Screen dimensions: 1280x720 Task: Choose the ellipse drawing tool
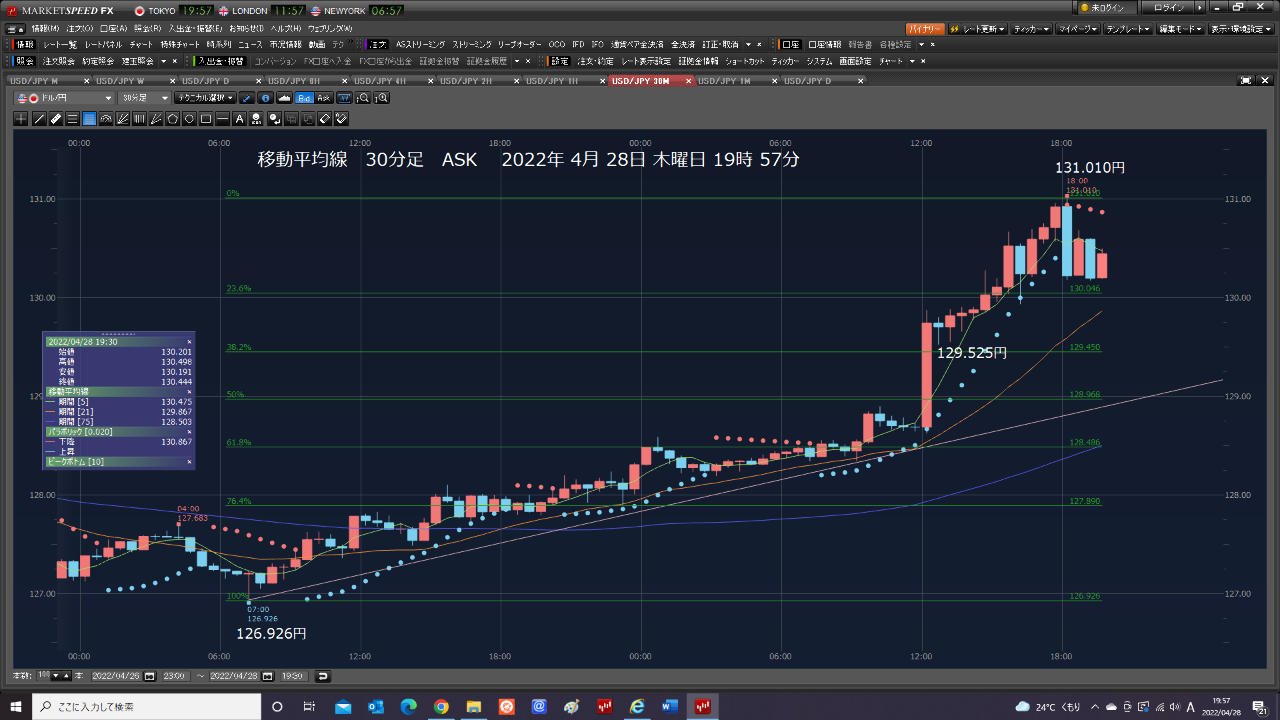click(189, 119)
